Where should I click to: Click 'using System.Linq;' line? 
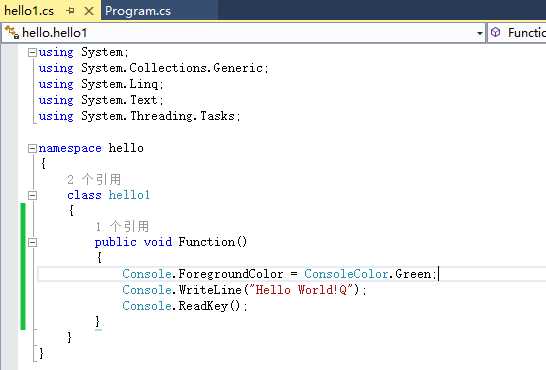pyautogui.click(x=101, y=84)
